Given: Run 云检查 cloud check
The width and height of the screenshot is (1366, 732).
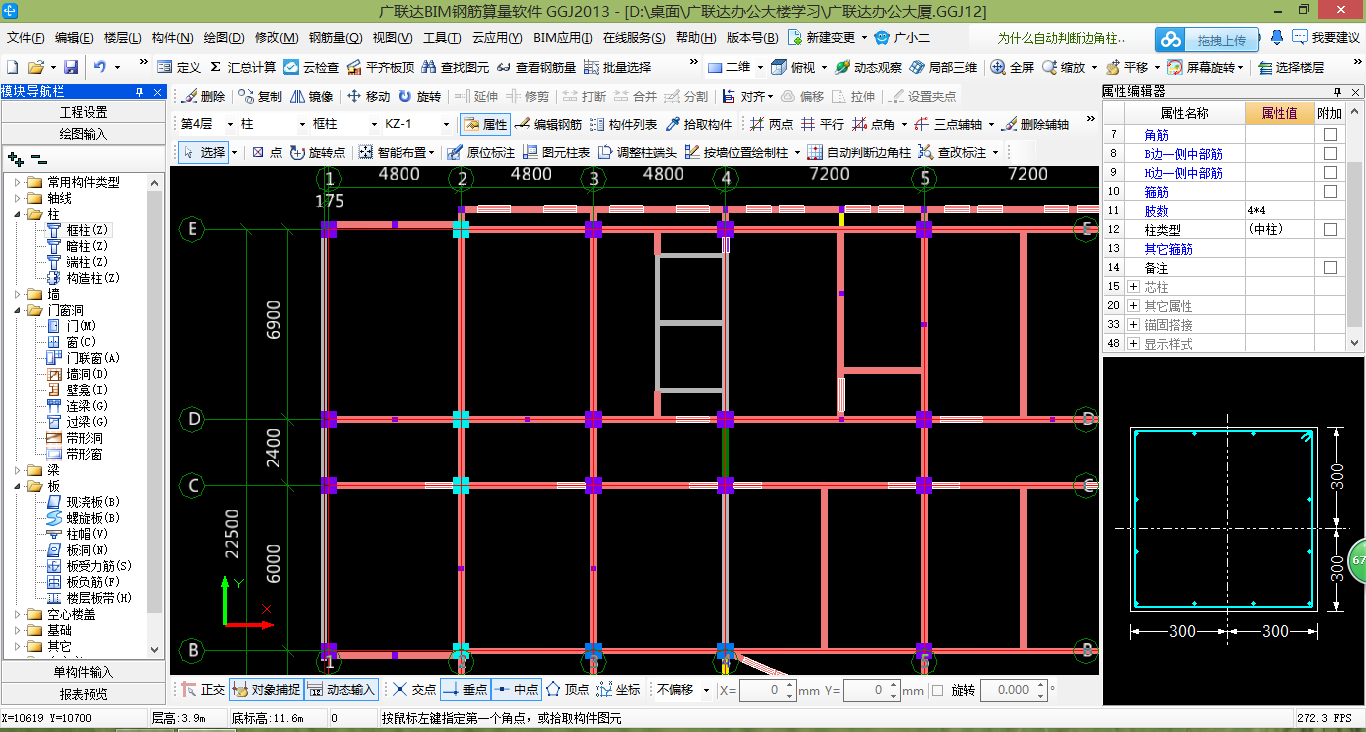Looking at the screenshot, I should tap(311, 67).
